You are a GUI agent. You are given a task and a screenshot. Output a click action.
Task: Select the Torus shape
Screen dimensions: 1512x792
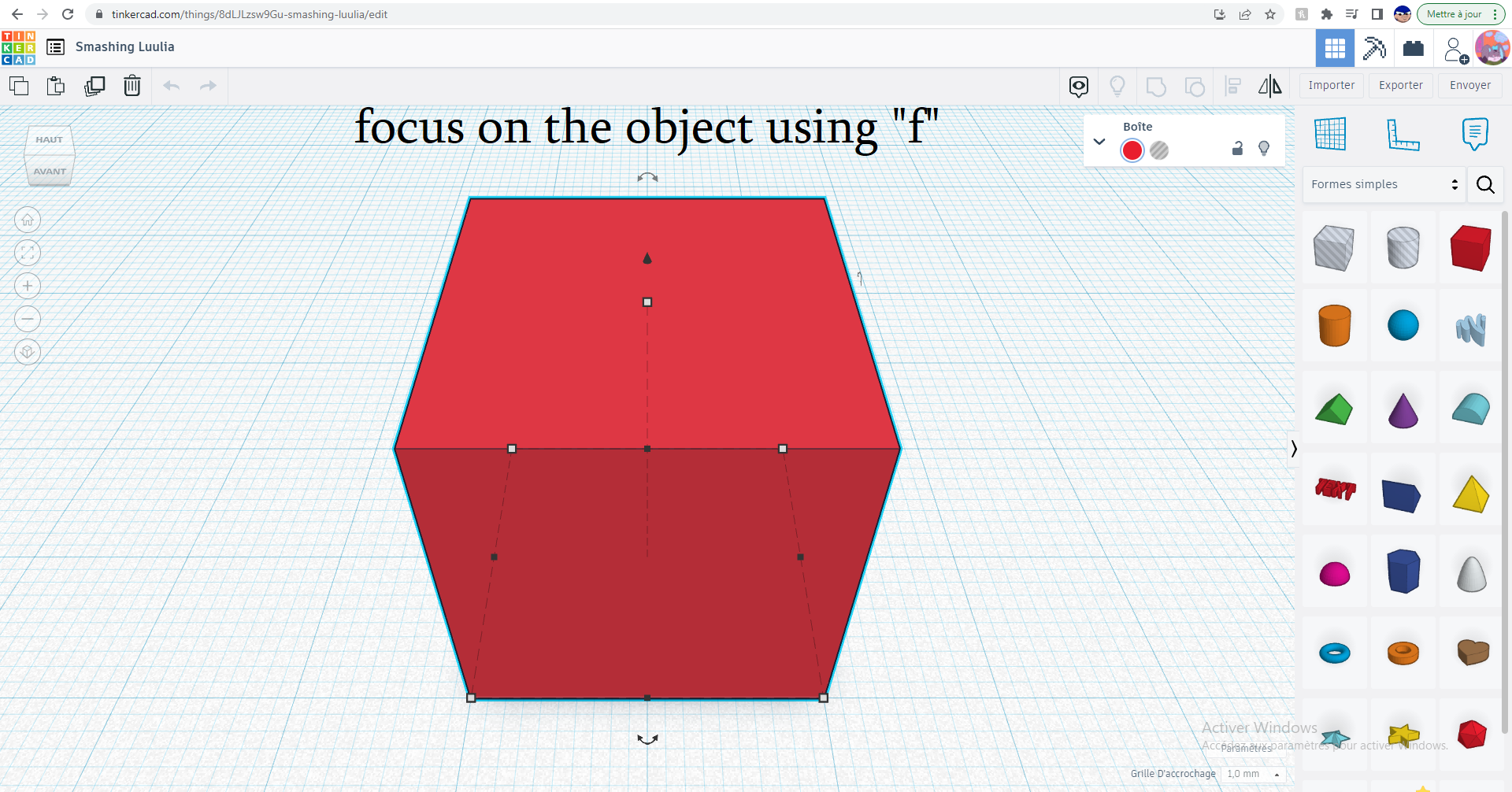click(x=1335, y=653)
